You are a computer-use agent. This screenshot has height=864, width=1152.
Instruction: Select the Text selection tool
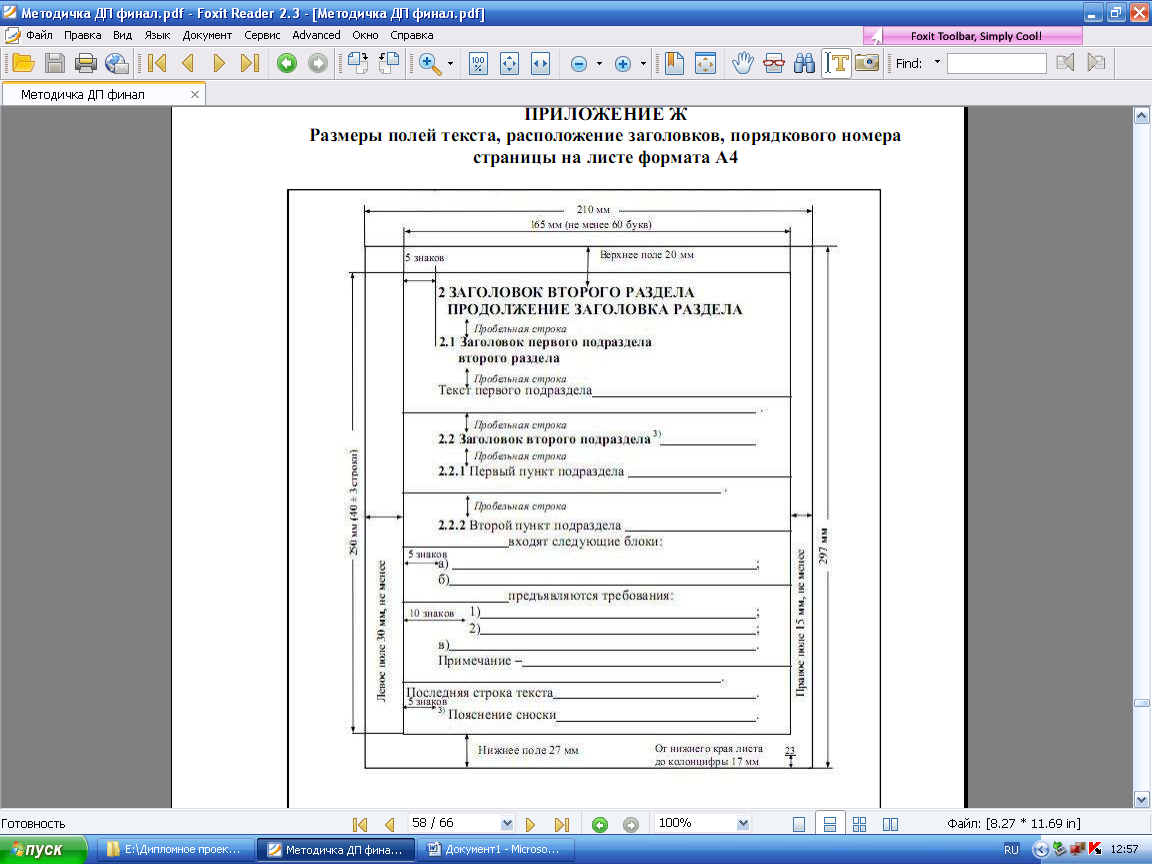[836, 64]
